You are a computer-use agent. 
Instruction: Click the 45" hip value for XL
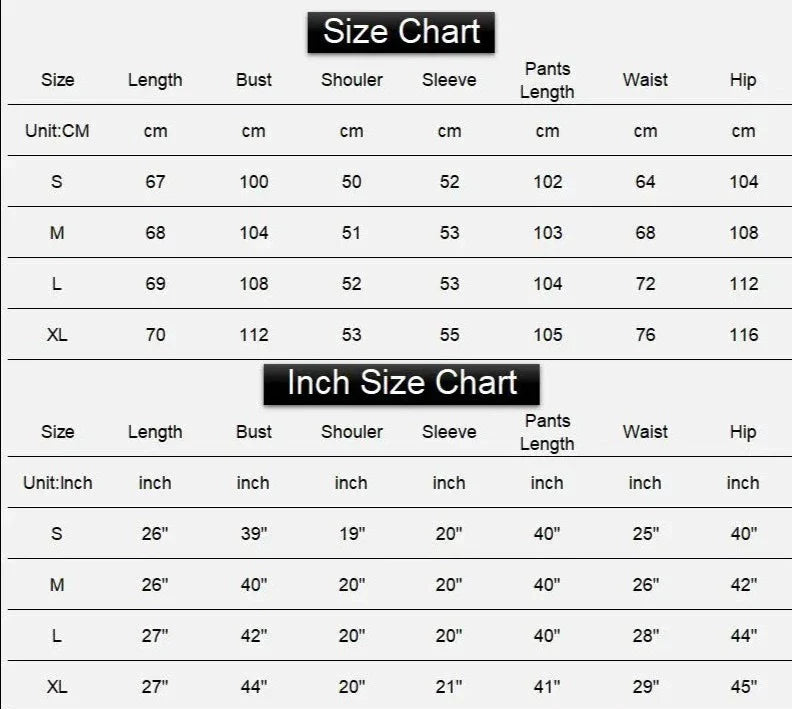click(744, 687)
